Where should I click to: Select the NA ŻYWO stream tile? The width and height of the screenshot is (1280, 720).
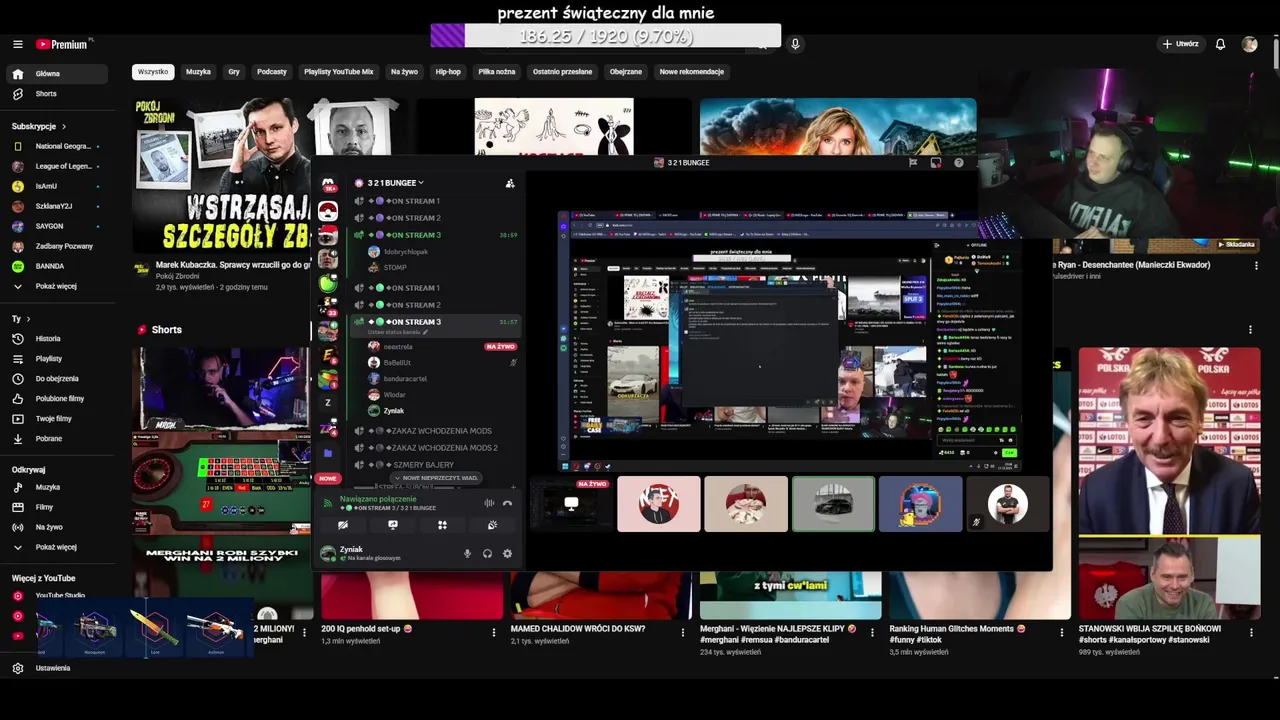point(571,504)
